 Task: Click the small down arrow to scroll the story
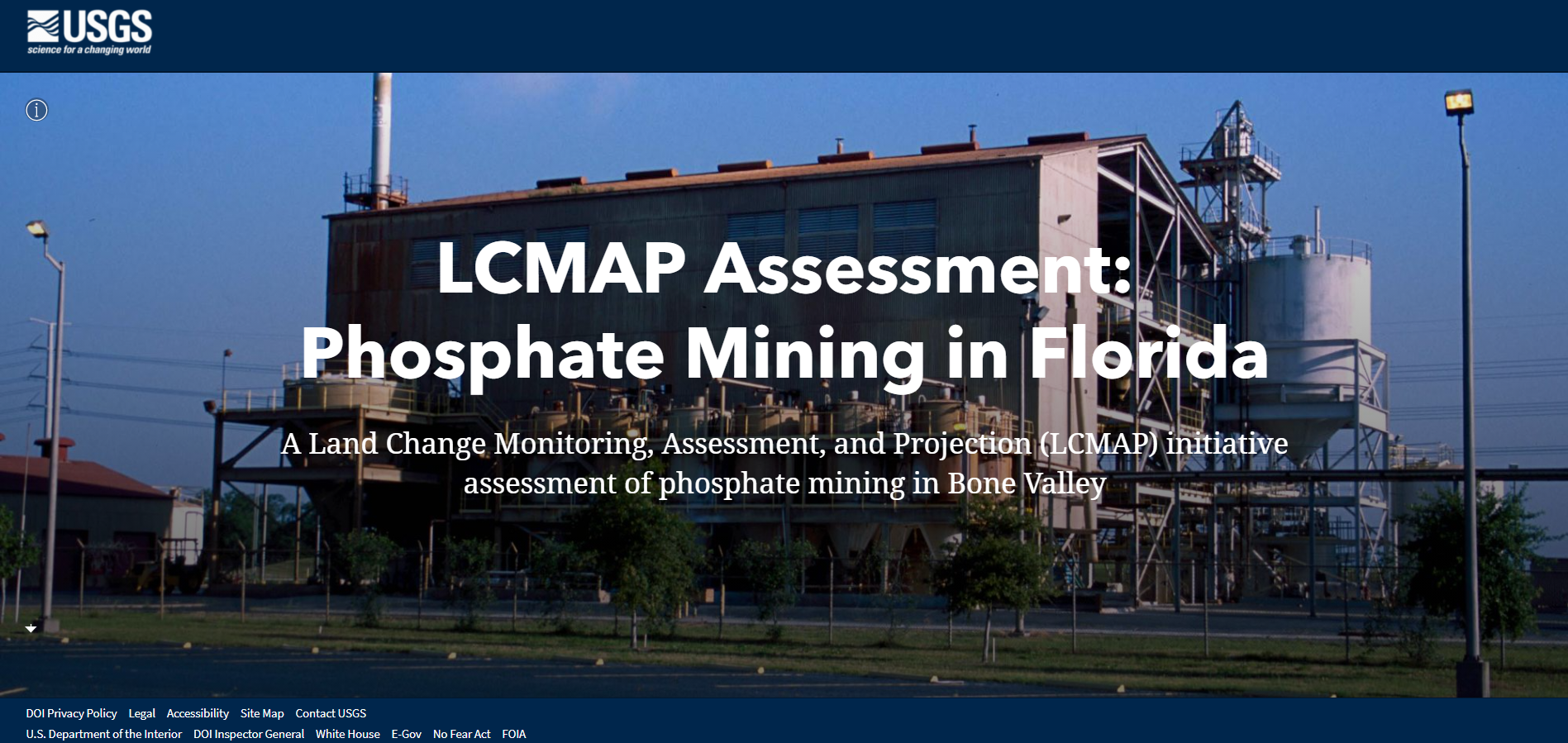pos(31,629)
